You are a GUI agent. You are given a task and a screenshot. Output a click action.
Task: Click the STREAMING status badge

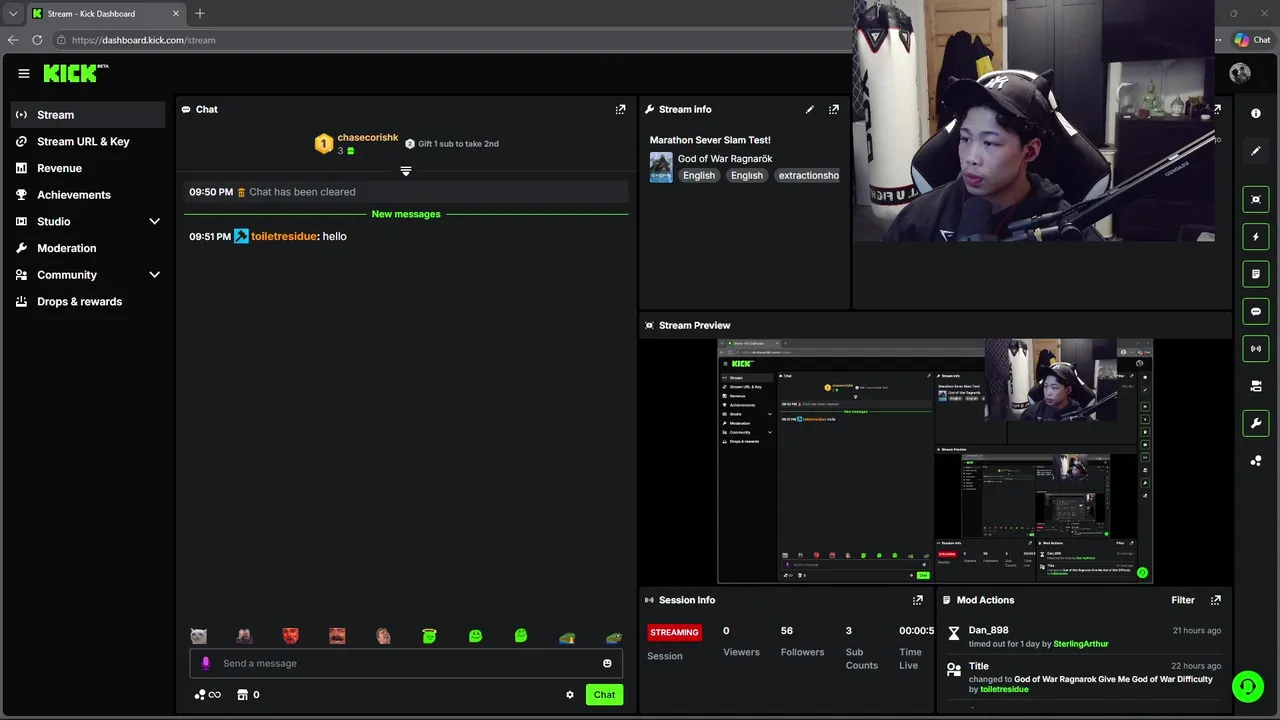click(x=674, y=632)
